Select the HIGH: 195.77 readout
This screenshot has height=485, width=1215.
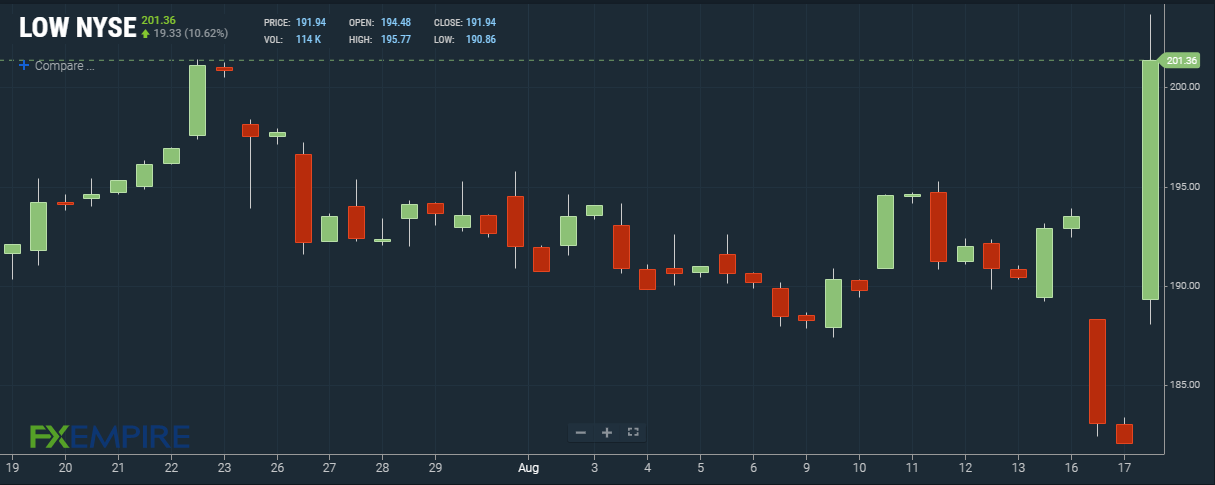(x=381, y=40)
